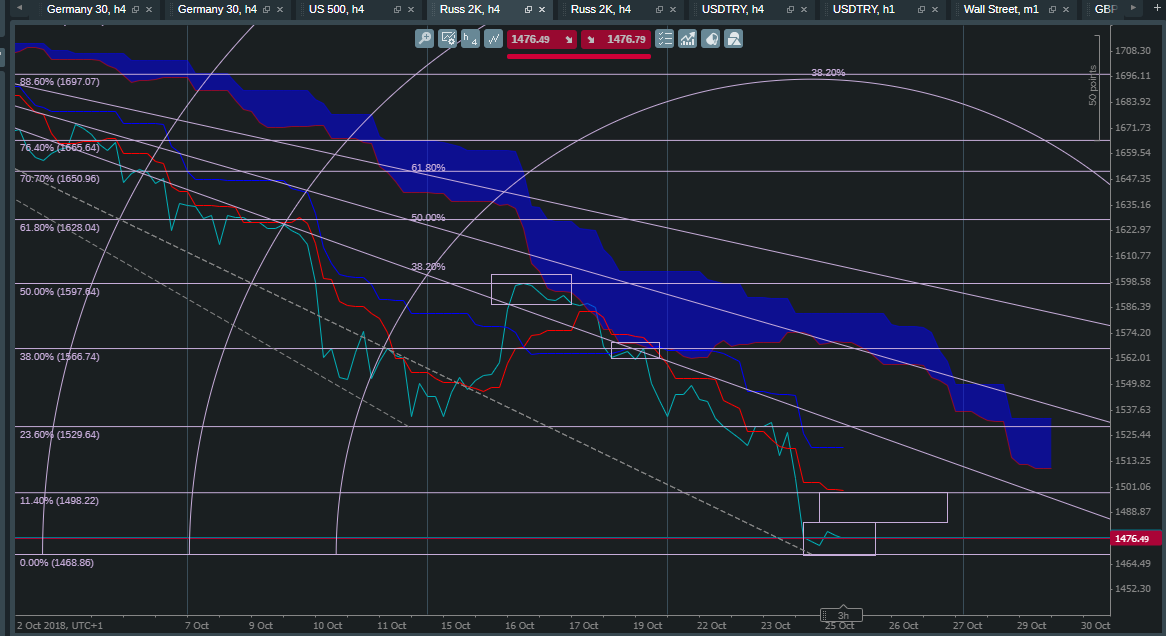
Task: Switch to the USDTRY, h1 tab
Action: tap(863, 10)
